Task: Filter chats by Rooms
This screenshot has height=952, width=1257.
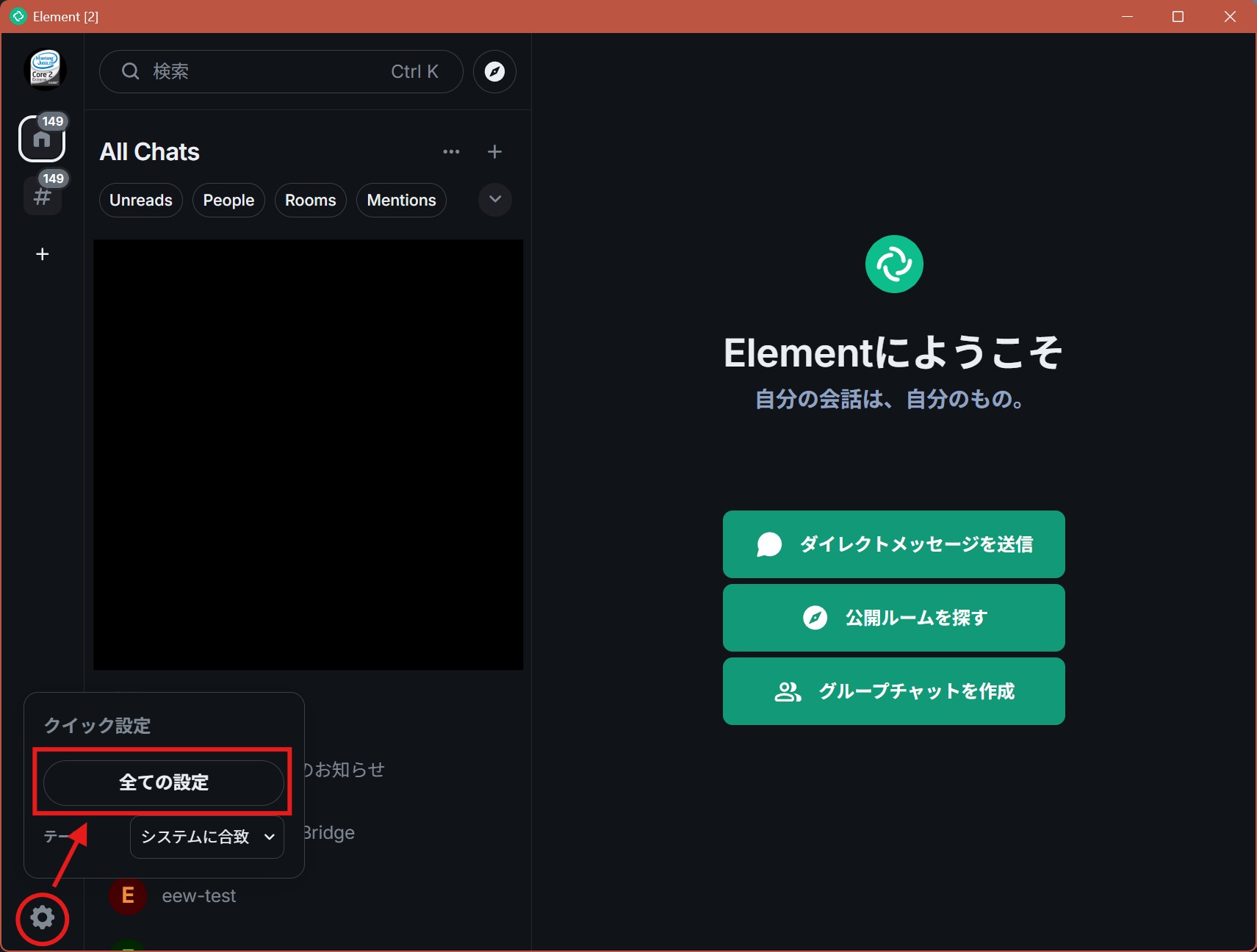Action: pyautogui.click(x=310, y=201)
